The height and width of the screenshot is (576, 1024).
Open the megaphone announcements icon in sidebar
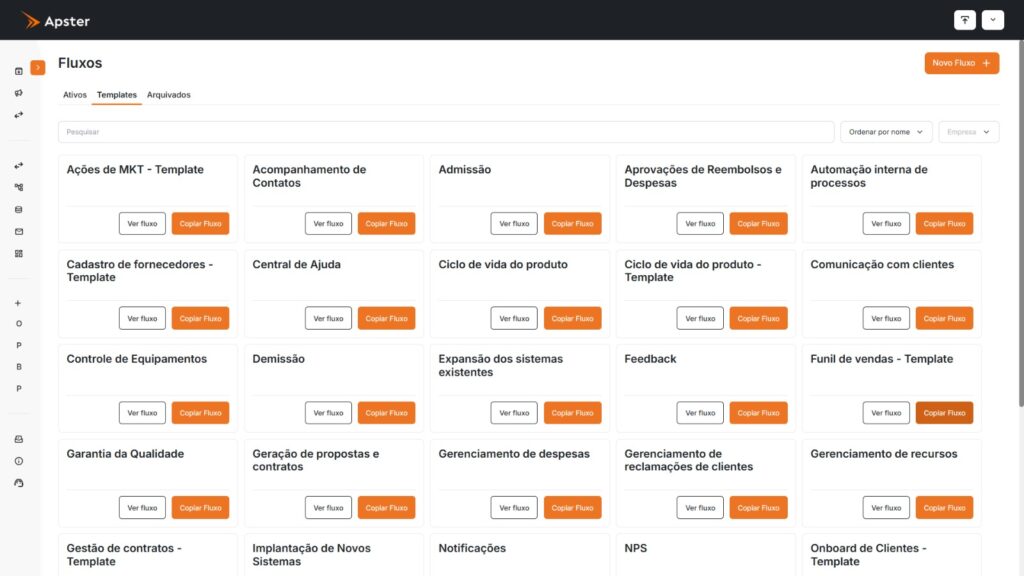[x=19, y=93]
